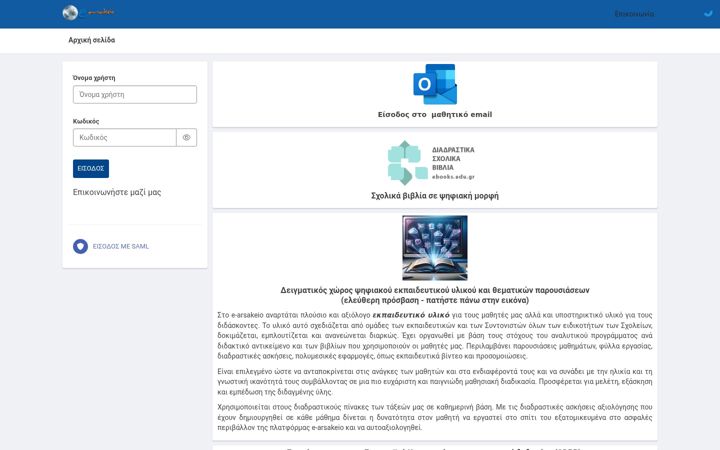
Task: Open the Επικοινωνήστε μαζί μας link
Action: click(117, 192)
